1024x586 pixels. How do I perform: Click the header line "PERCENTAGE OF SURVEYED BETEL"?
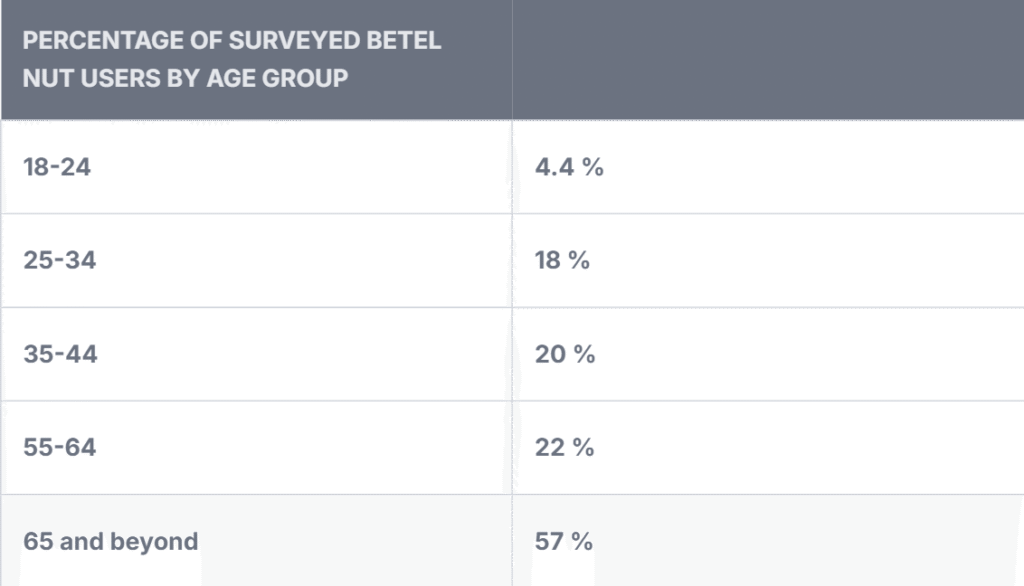232,42
